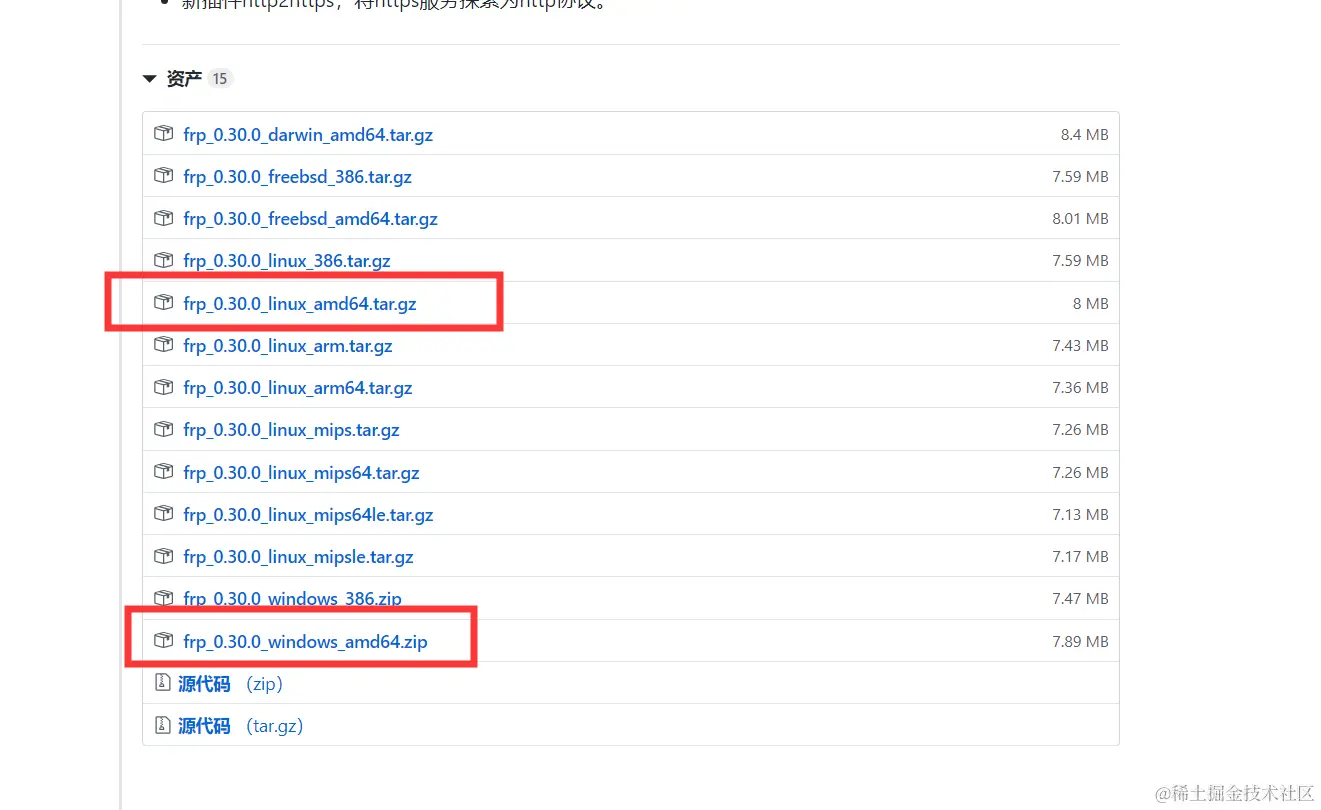Viewport: 1321px width, 810px height.
Task: Open frp_0.30.0_linux_mipsle.tar.gz link
Action: point(299,557)
